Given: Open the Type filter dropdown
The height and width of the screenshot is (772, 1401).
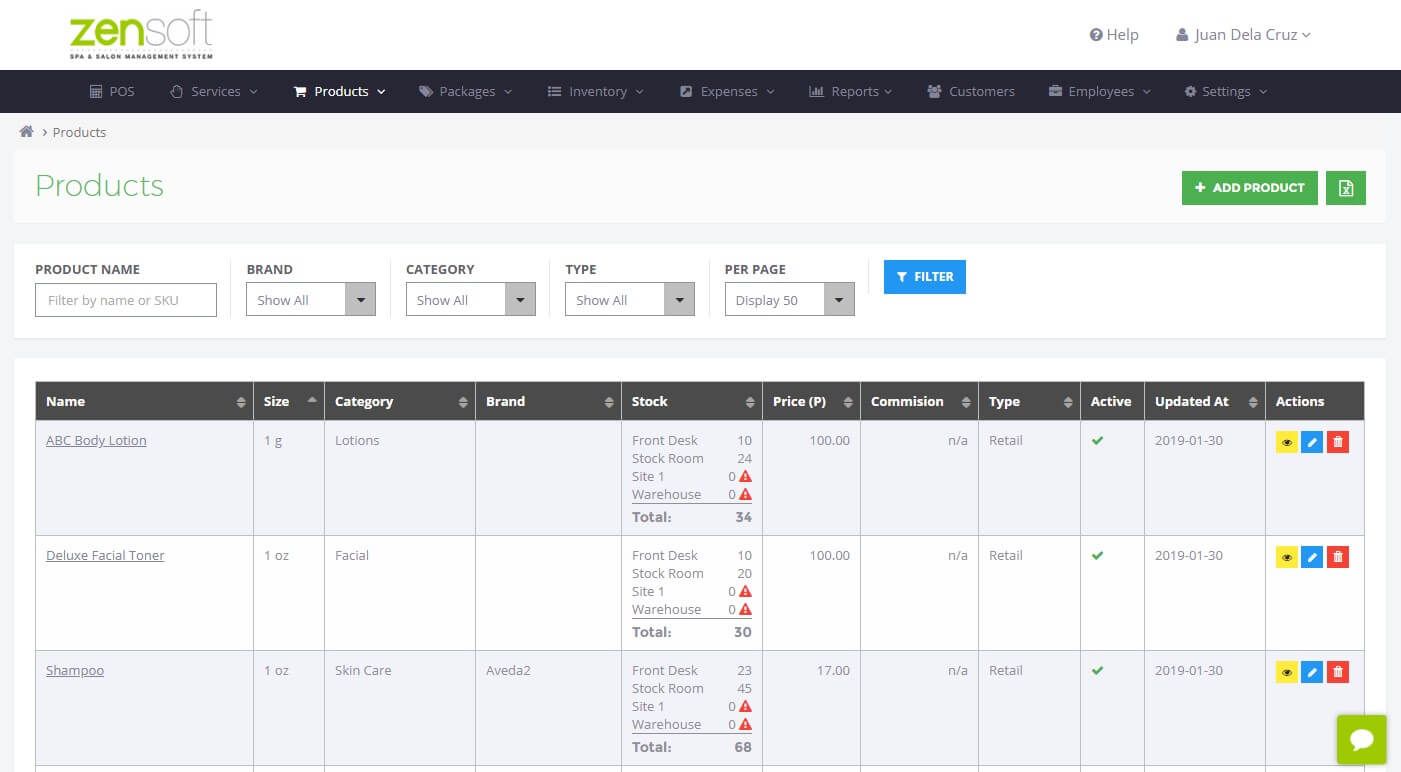Looking at the screenshot, I should coord(630,300).
